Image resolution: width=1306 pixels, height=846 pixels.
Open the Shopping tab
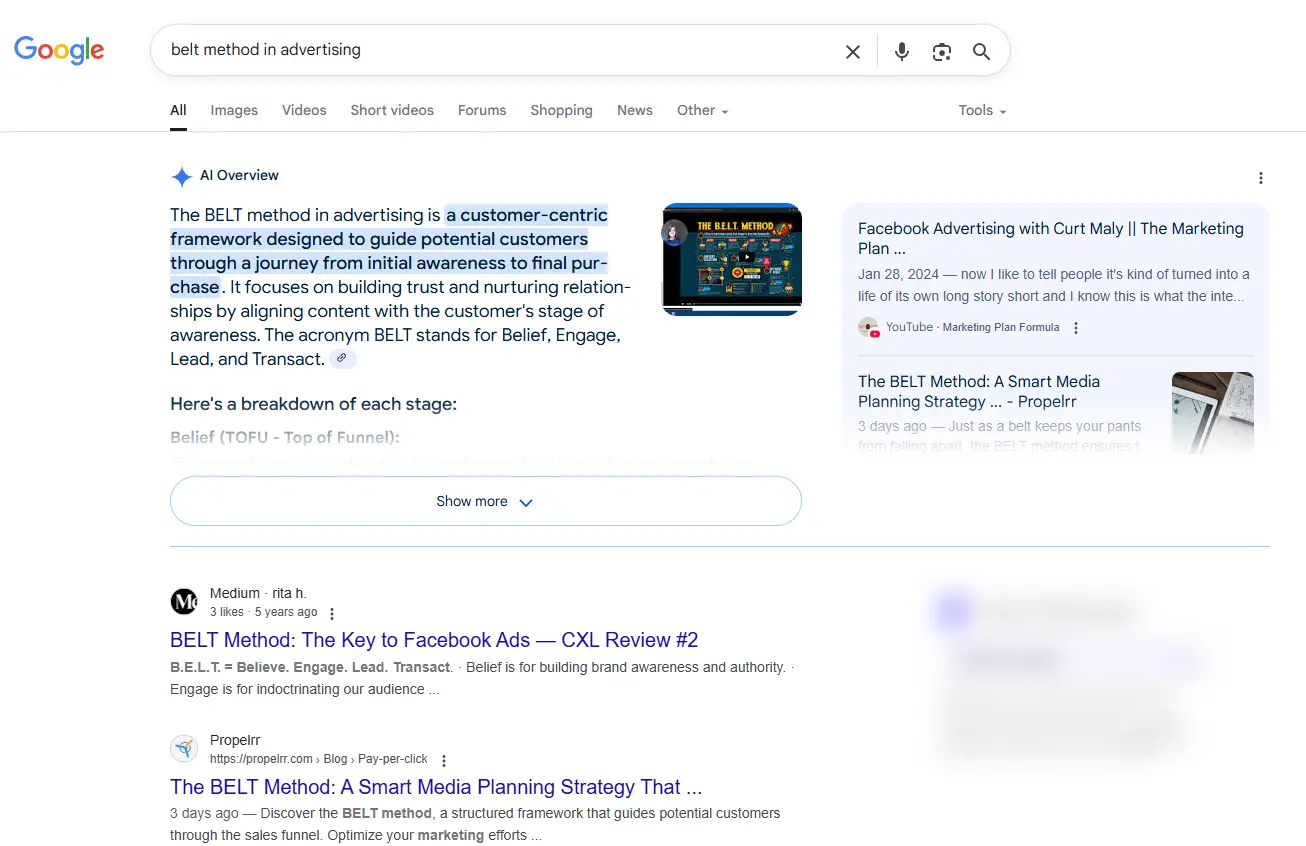pyautogui.click(x=561, y=110)
